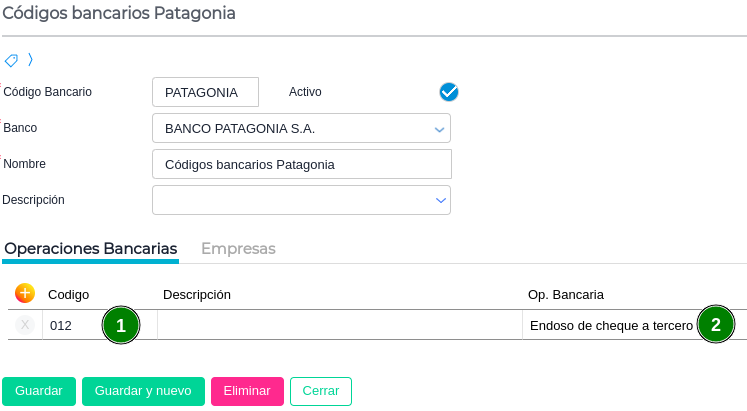Click the chevron arrow beside the tag icon
This screenshot has height=411, width=747.
tap(30, 59)
